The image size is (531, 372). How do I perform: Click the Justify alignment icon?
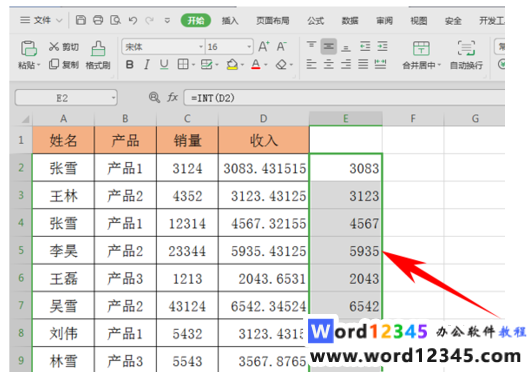(363, 64)
